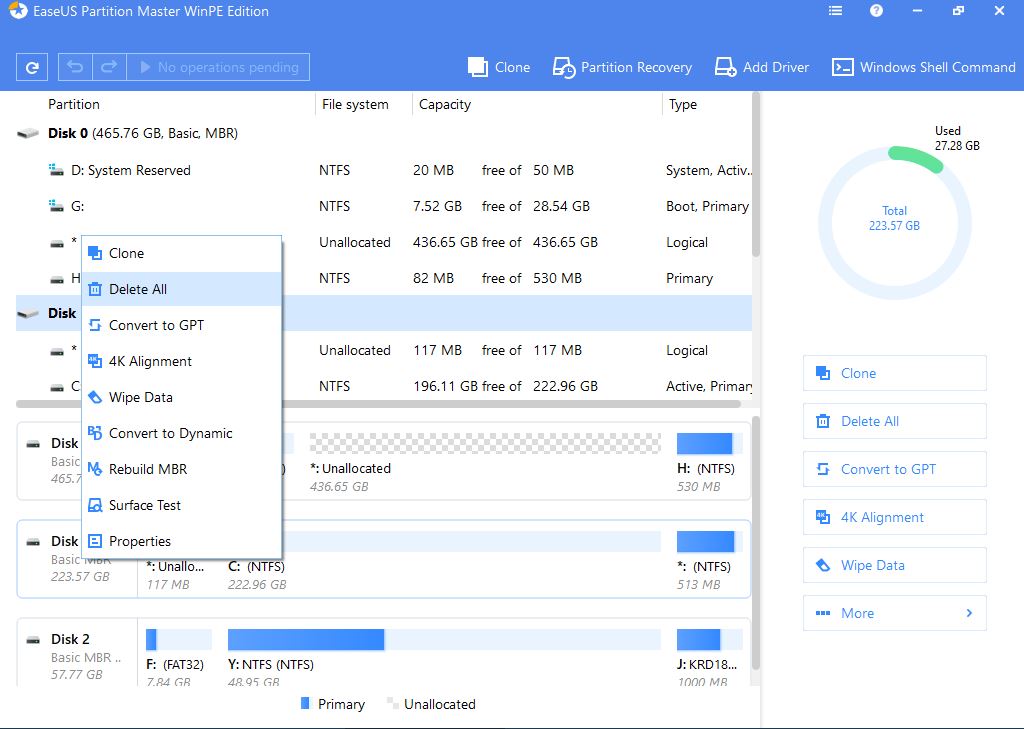
Task: Open the Partition Recovery tool
Action: click(x=622, y=67)
